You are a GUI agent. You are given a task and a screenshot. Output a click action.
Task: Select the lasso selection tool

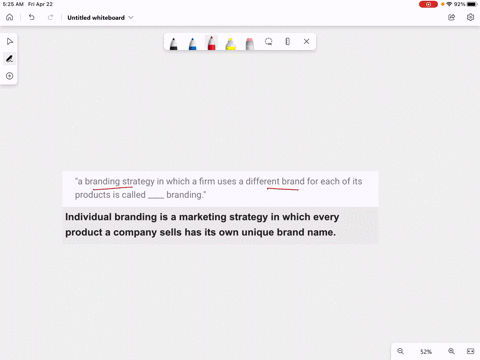tap(269, 42)
